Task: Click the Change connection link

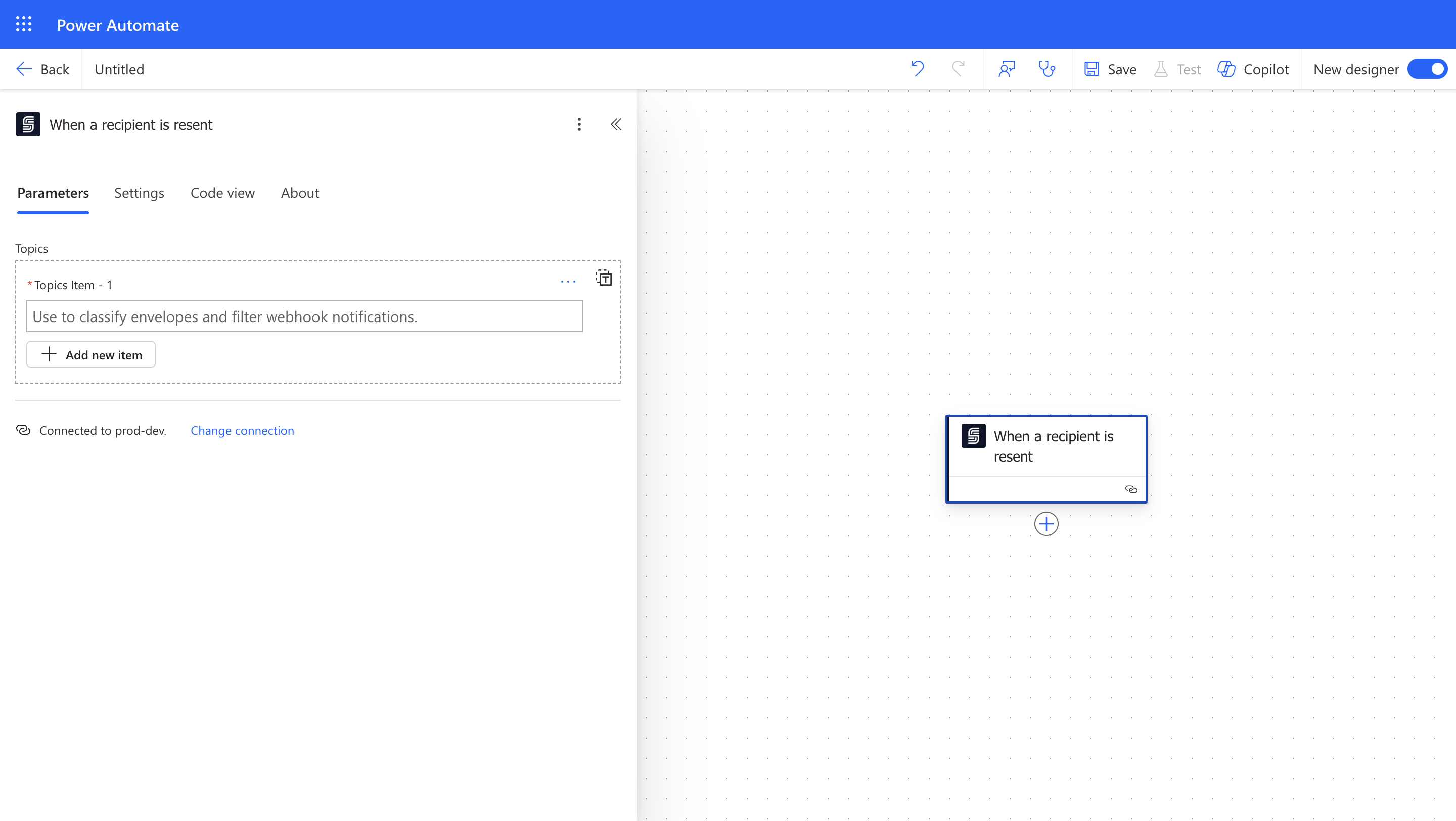Action: (x=242, y=431)
